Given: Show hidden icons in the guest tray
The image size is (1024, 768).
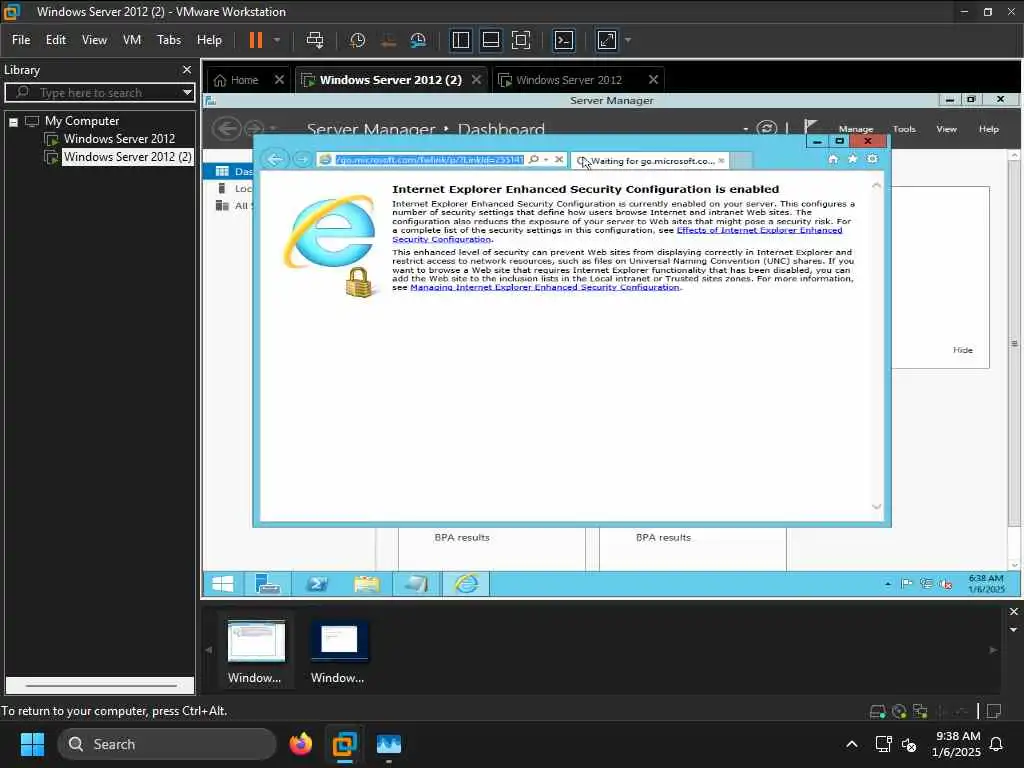Looking at the screenshot, I should (888, 584).
